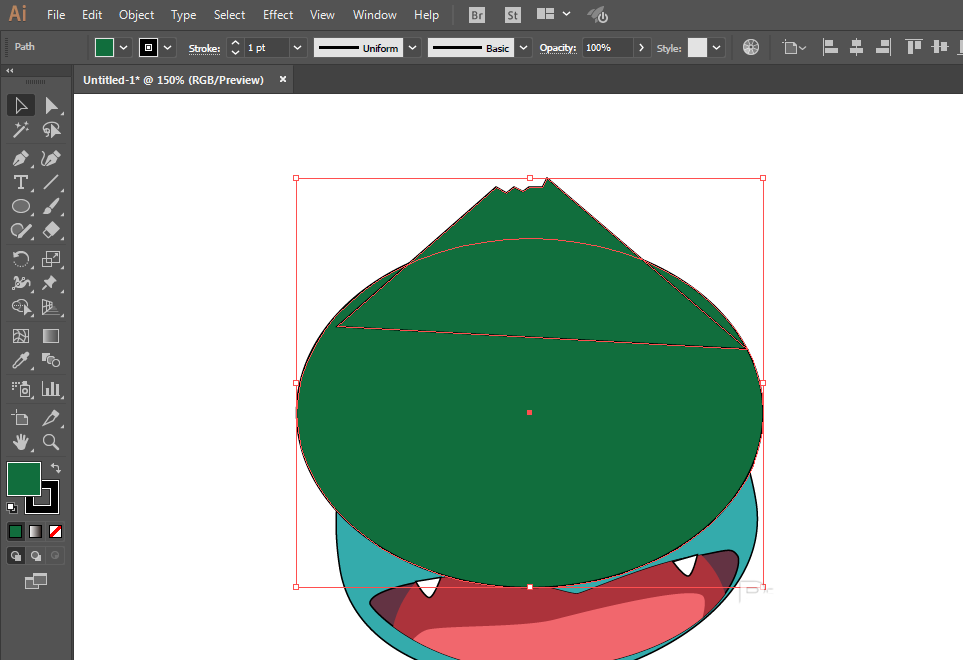Open Arrange Documents dropdown
The width and height of the screenshot is (963, 660).
[x=553, y=14]
